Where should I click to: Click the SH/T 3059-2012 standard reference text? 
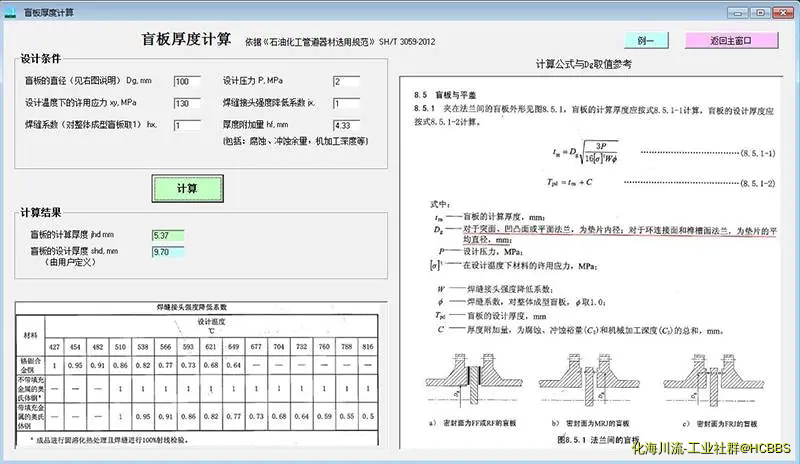click(407, 42)
